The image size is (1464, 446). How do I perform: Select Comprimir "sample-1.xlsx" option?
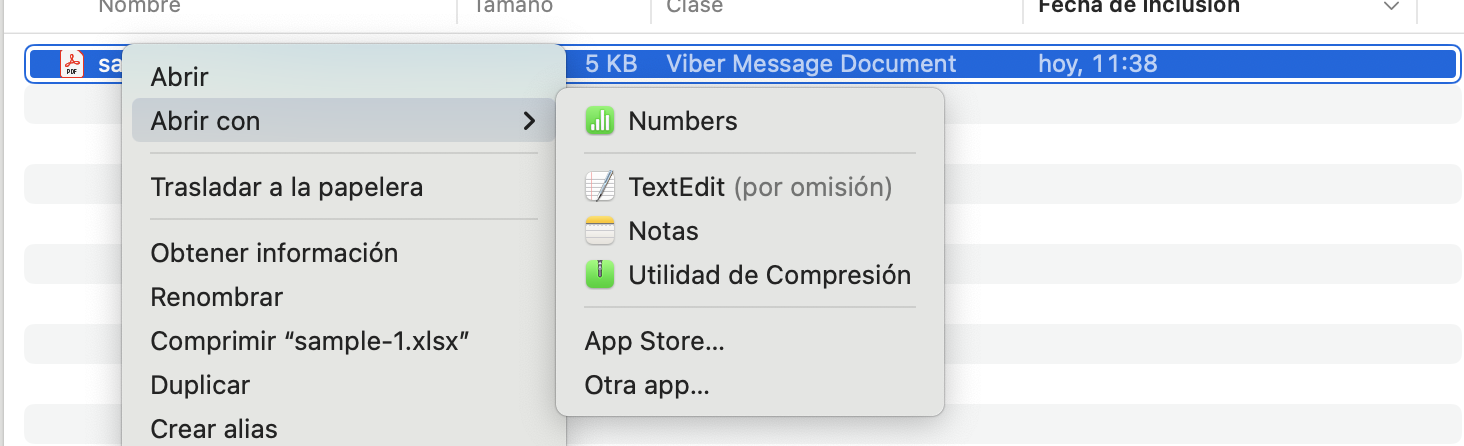[310, 341]
